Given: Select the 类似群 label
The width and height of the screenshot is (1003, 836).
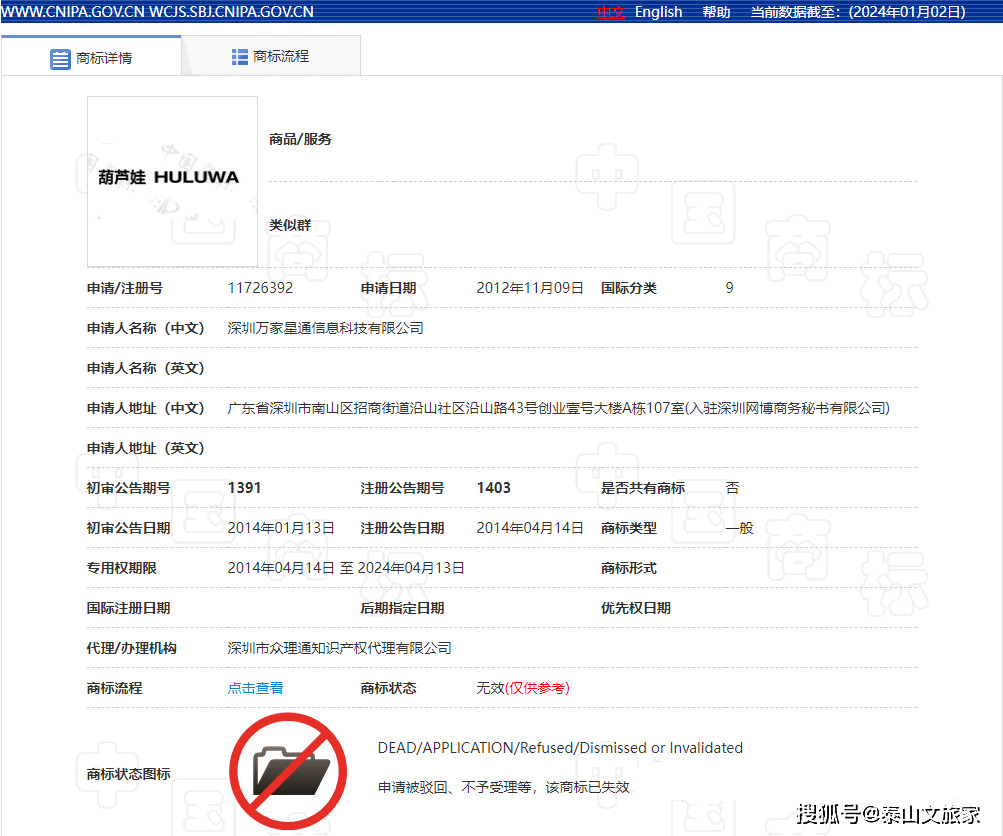Looking at the screenshot, I should [x=290, y=225].
